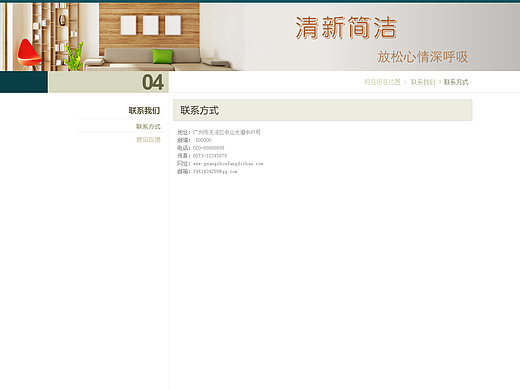Viewport: 520px width, 390px height.
Task: Click the 联系方式 content title bar
Action: [323, 110]
